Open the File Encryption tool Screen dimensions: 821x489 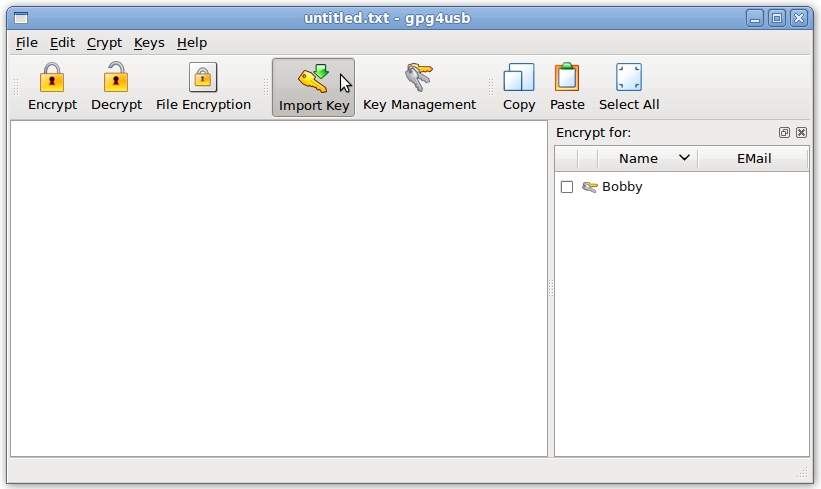pyautogui.click(x=203, y=87)
